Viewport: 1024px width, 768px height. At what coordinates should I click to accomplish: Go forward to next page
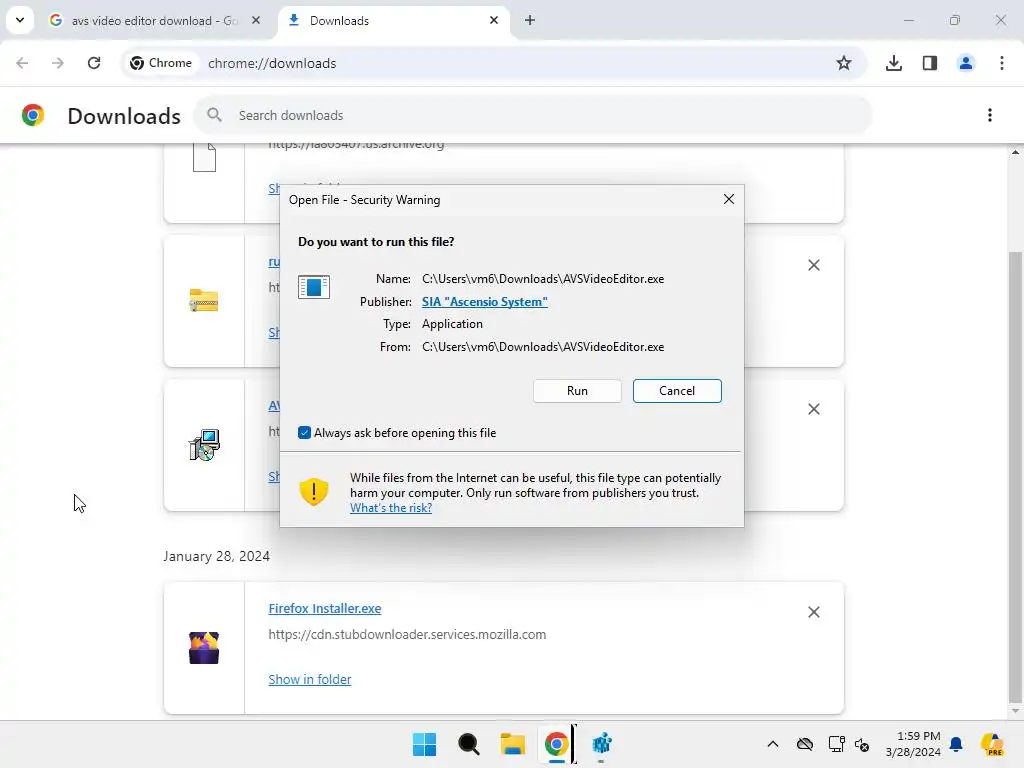tap(57, 63)
